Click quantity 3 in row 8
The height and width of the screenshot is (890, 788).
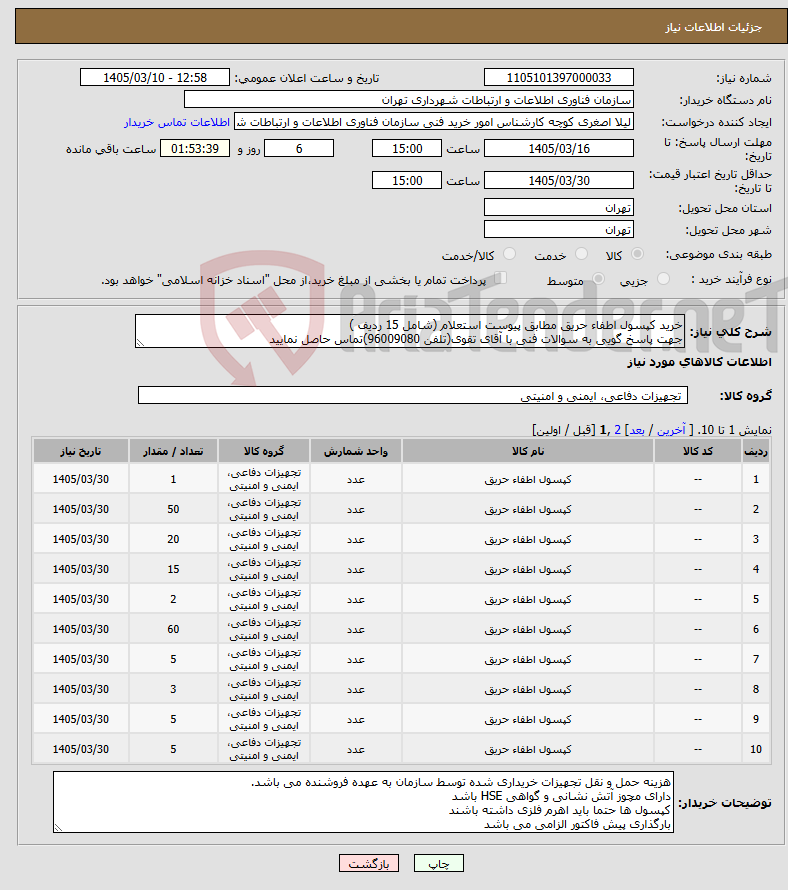coord(173,690)
